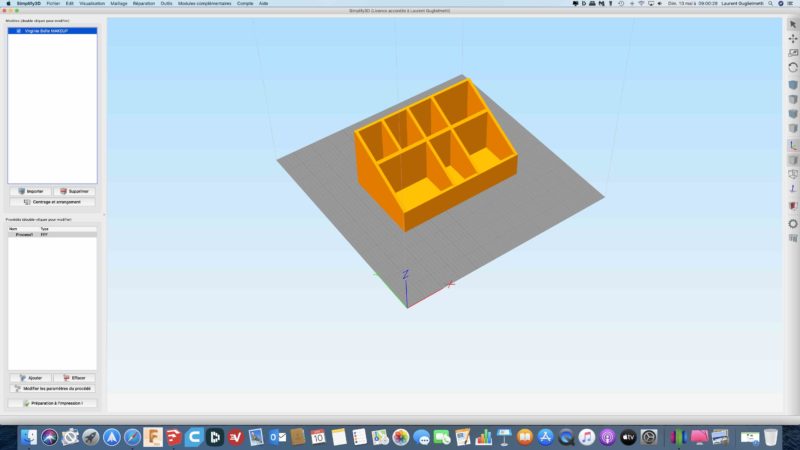
Task: Click Centrage et arrangement button
Action: tap(52, 201)
